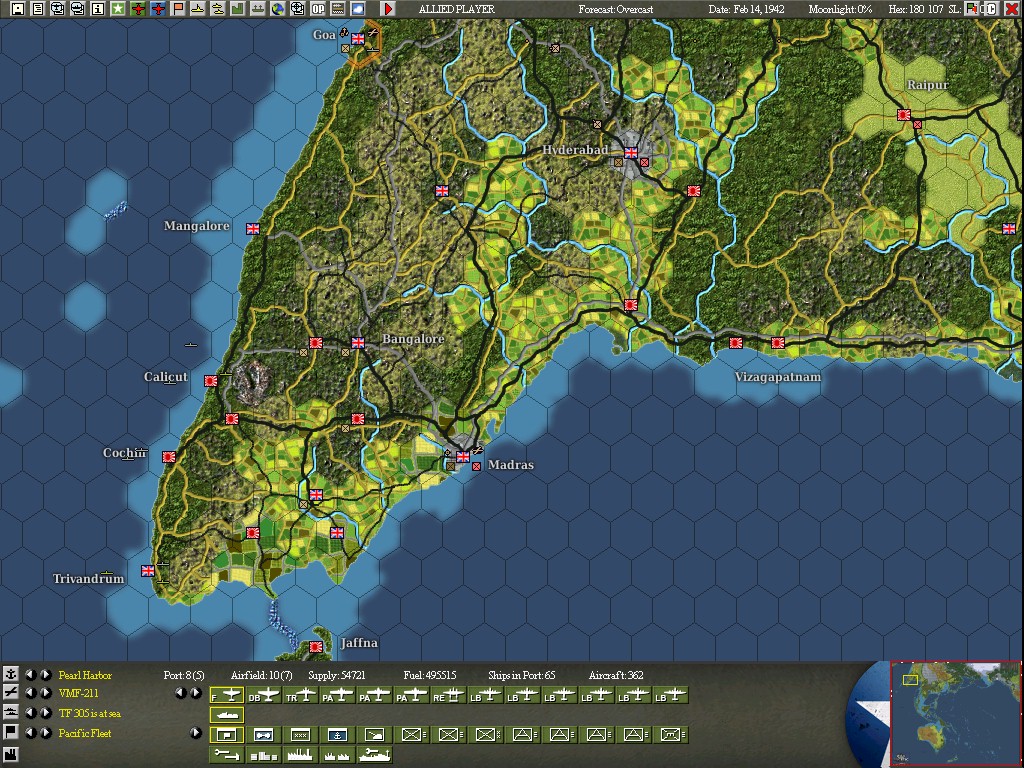Click the cloud weather toolbar icon
This screenshot has width=1024, height=768.
(358, 8)
